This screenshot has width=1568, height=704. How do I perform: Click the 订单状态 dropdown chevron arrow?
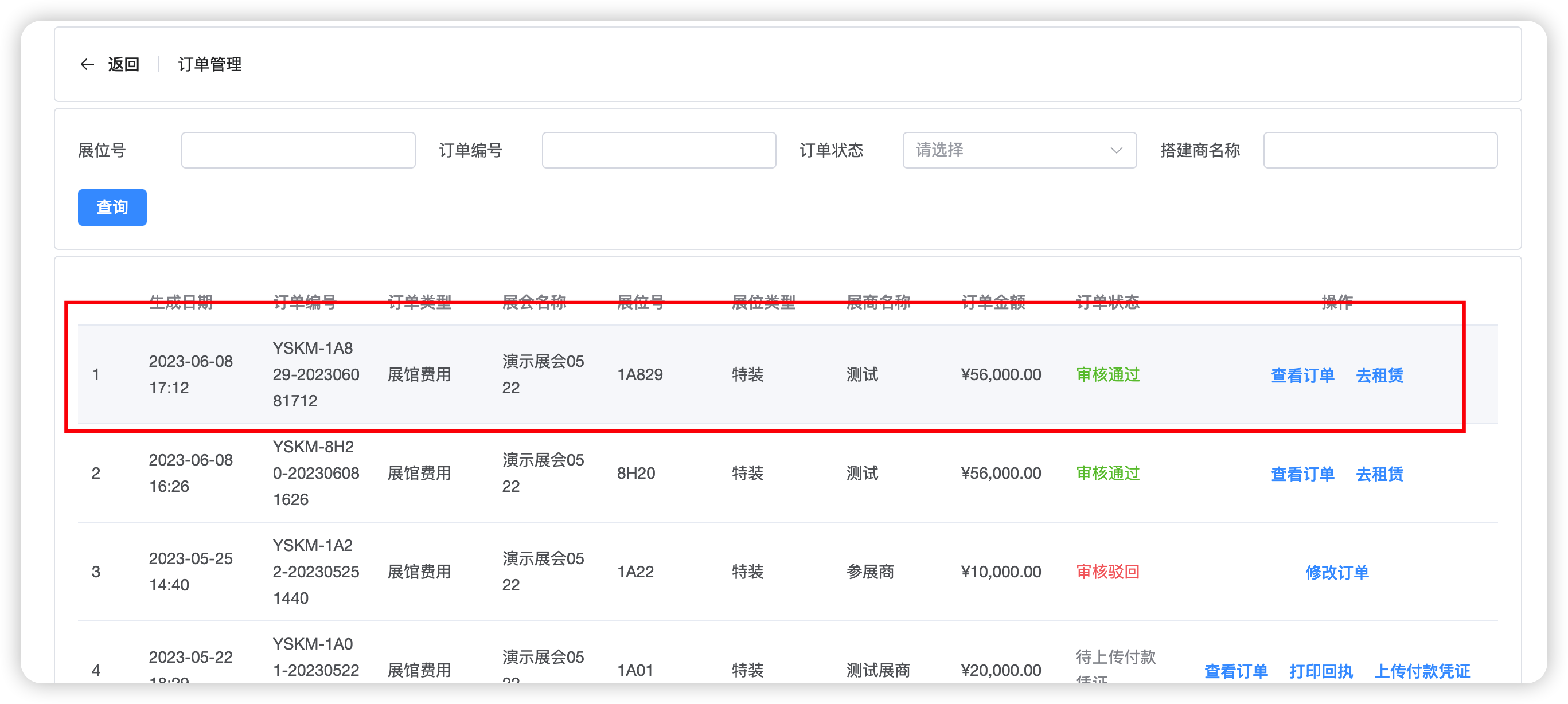pos(1115,150)
